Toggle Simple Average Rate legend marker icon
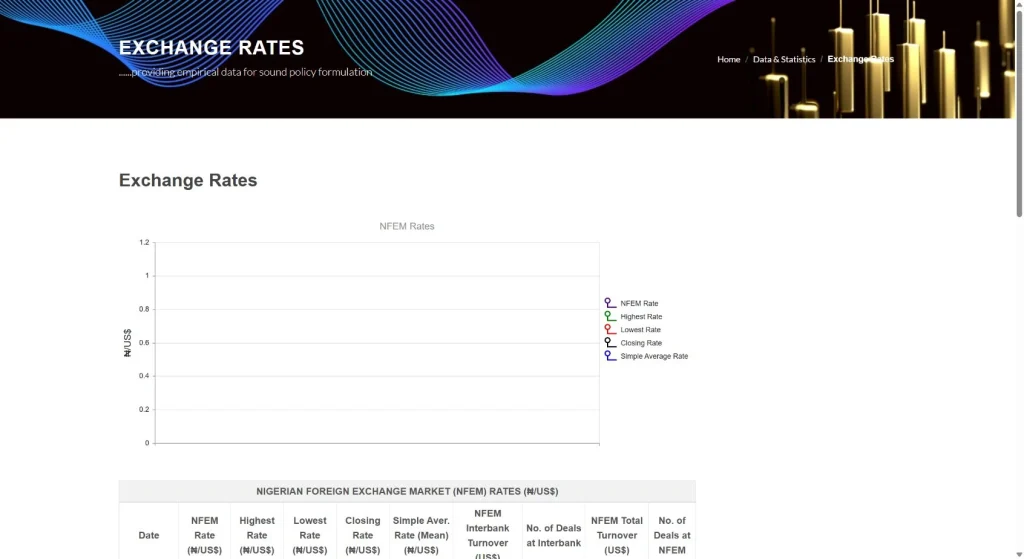Screen dimensions: 1024x559 click(610, 356)
